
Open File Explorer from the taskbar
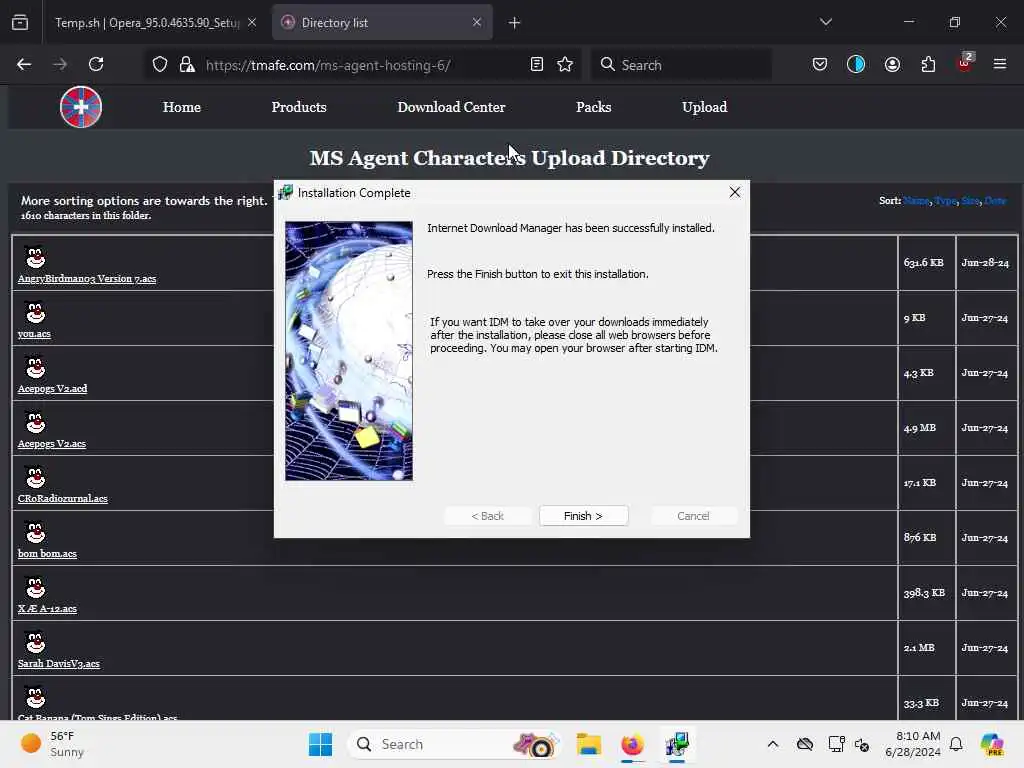[x=588, y=744]
